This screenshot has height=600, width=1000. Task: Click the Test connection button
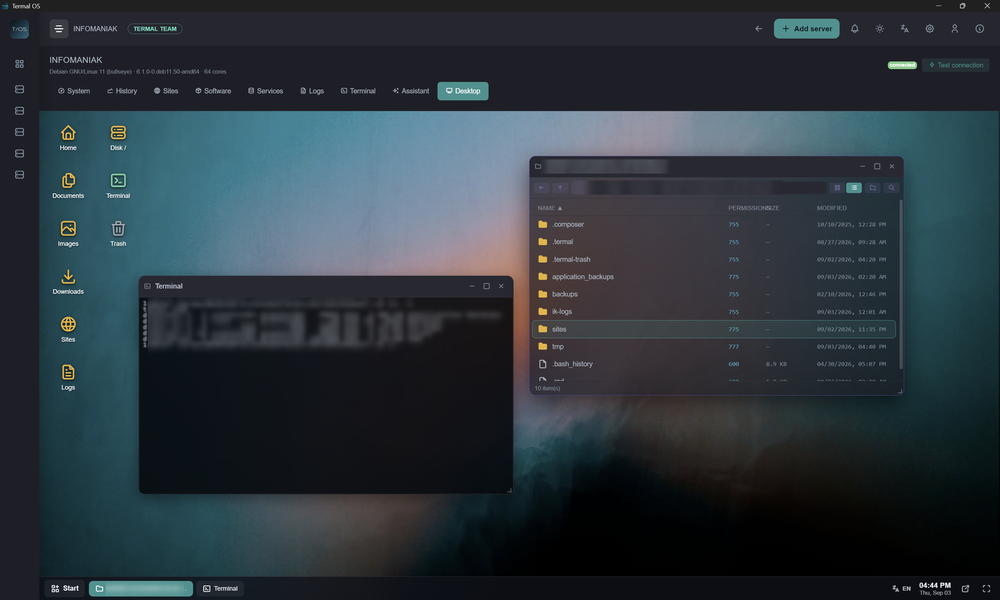tap(956, 65)
